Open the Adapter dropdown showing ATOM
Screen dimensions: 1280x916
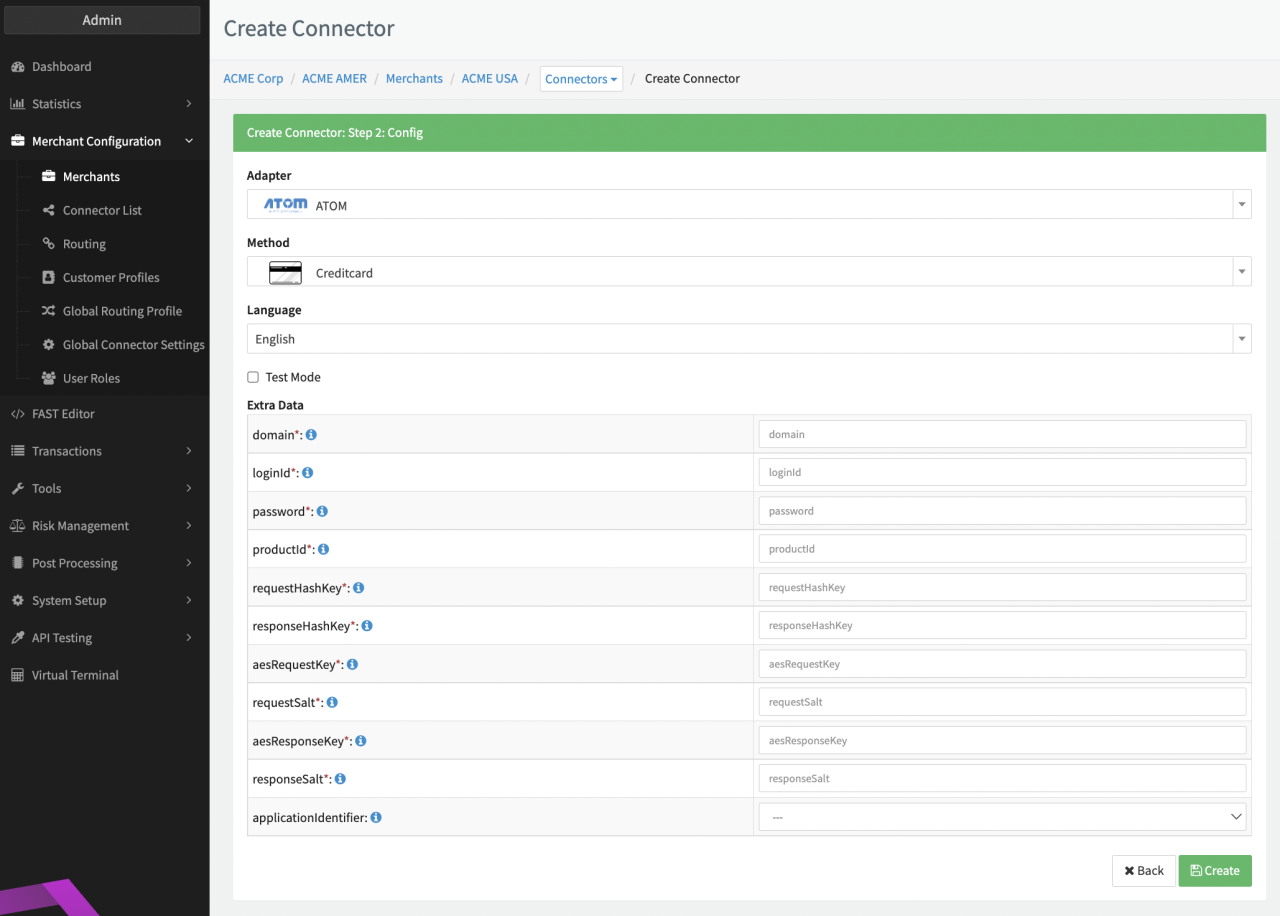click(748, 205)
